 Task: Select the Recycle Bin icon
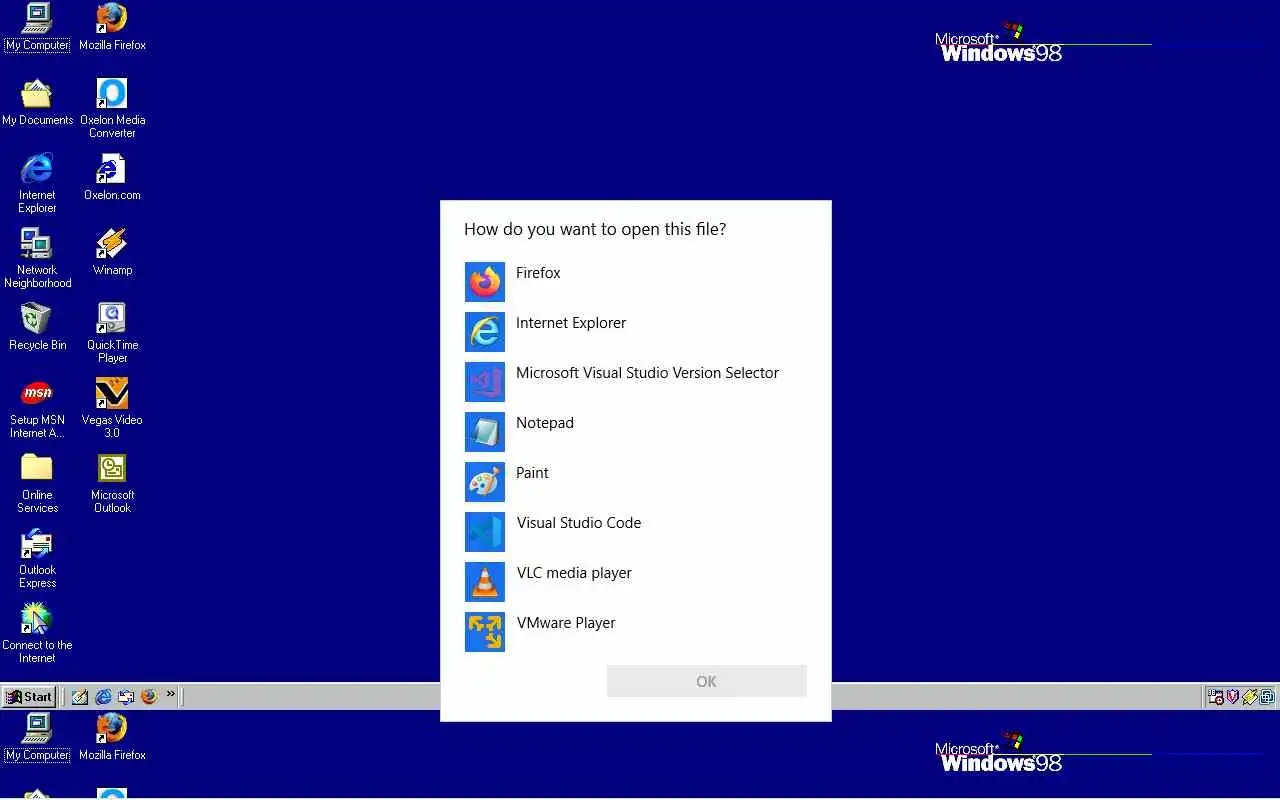tap(37, 327)
